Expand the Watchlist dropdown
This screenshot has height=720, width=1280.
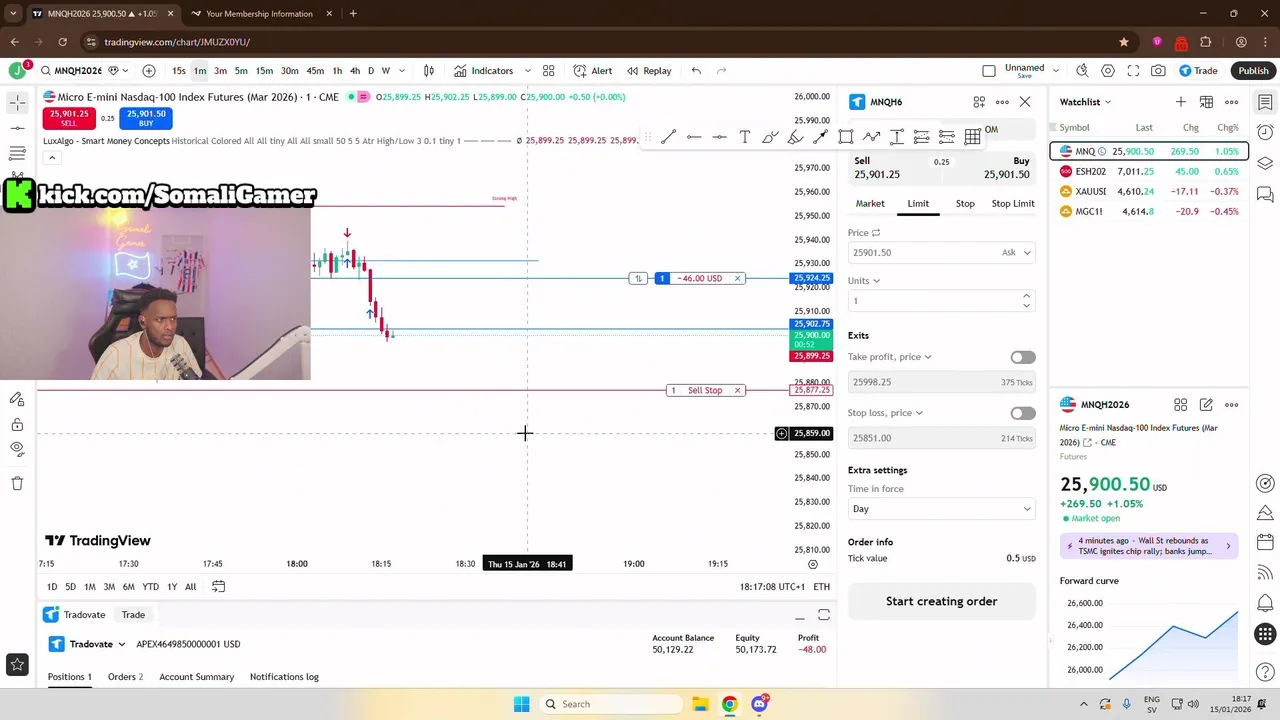[1085, 102]
